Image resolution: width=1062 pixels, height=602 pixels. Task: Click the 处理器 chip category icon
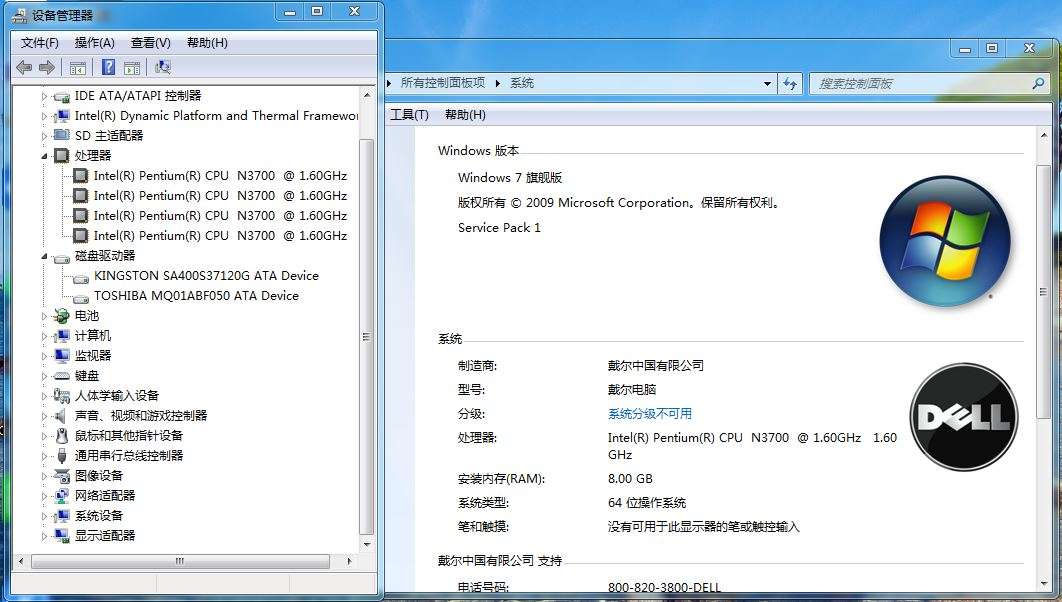click(62, 156)
